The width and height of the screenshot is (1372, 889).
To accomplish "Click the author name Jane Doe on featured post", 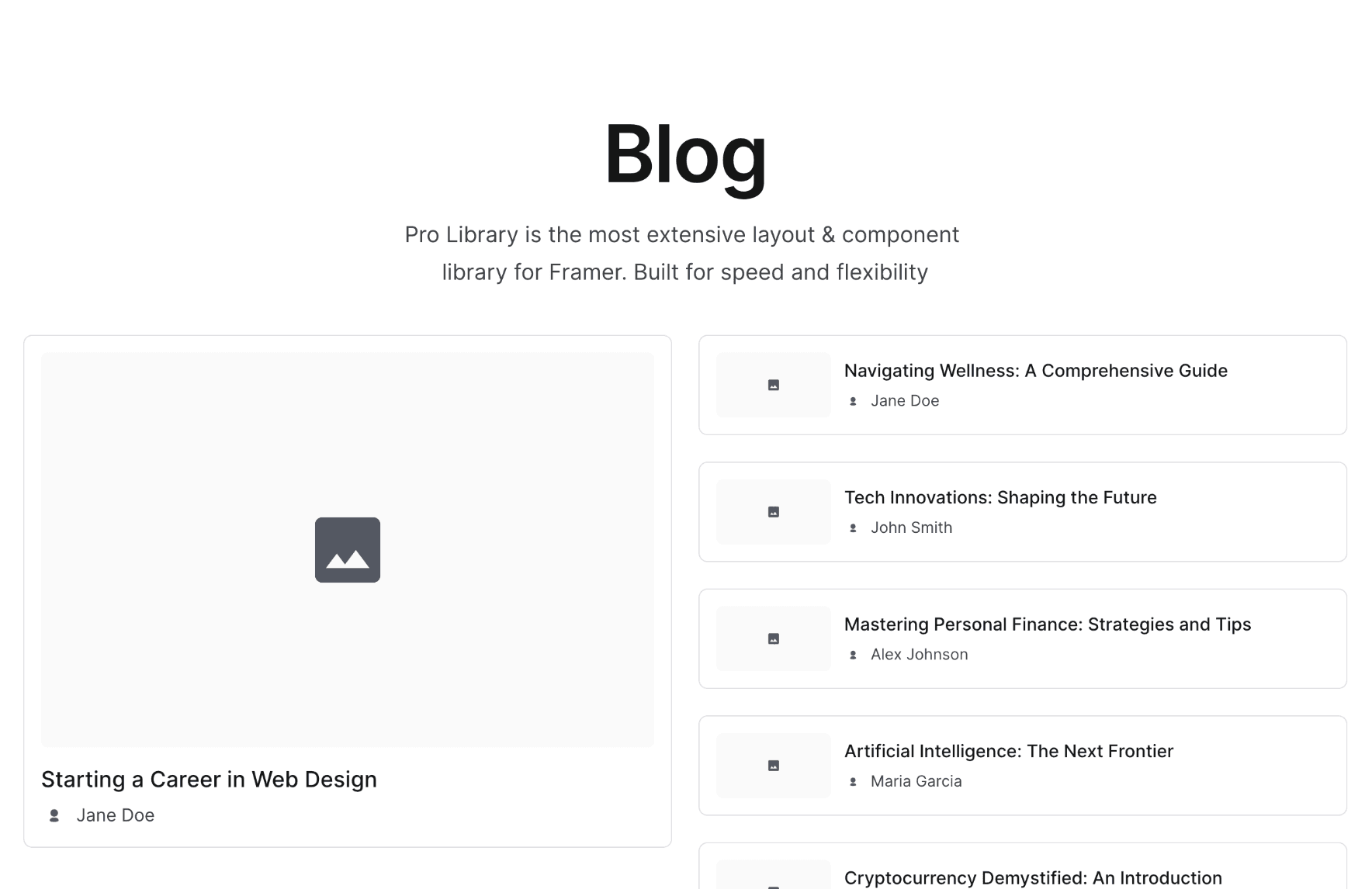I will [116, 815].
